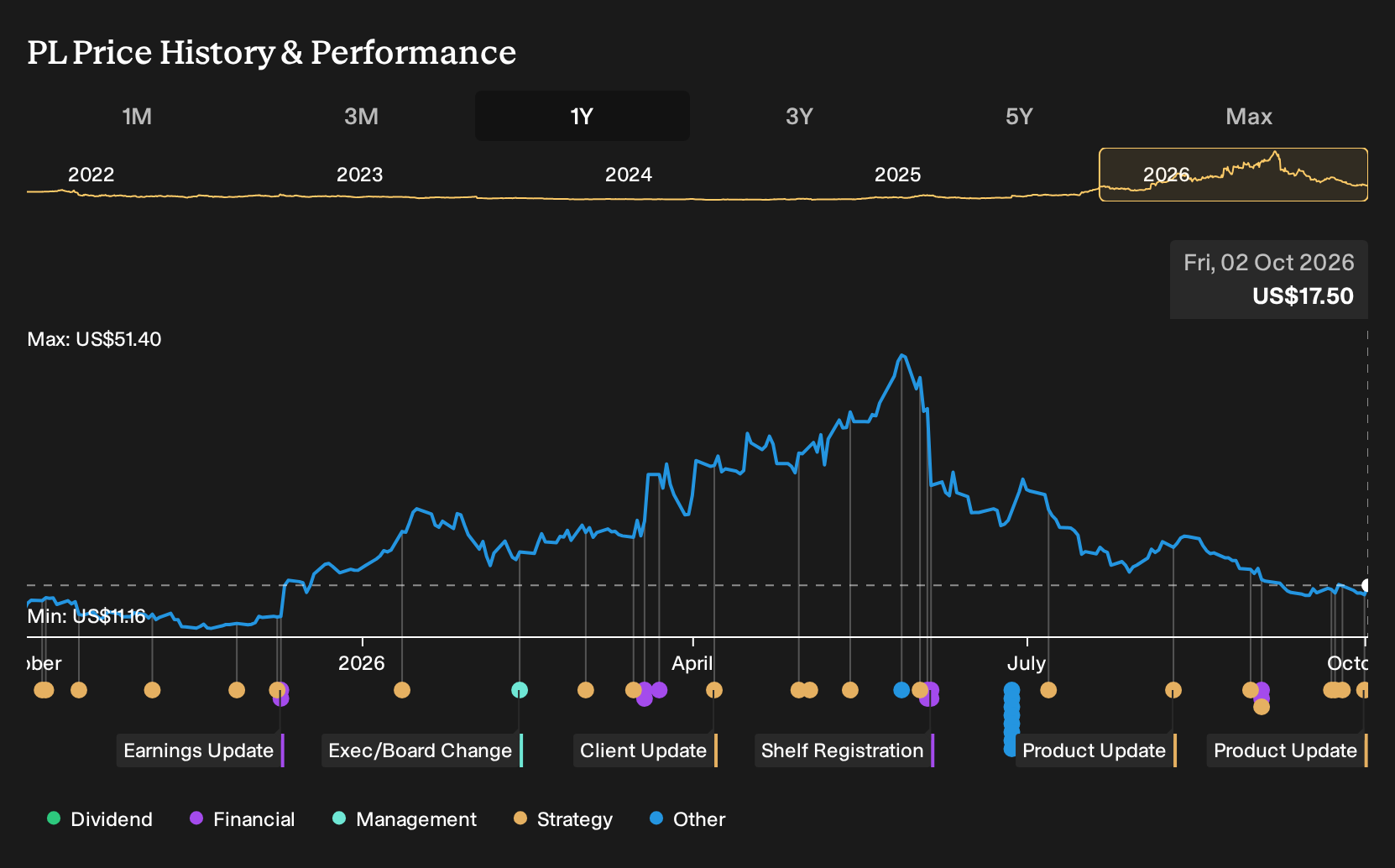Viewport: 1395px width, 868px height.
Task: Click the Product Update label below October
Action: pos(1288,750)
